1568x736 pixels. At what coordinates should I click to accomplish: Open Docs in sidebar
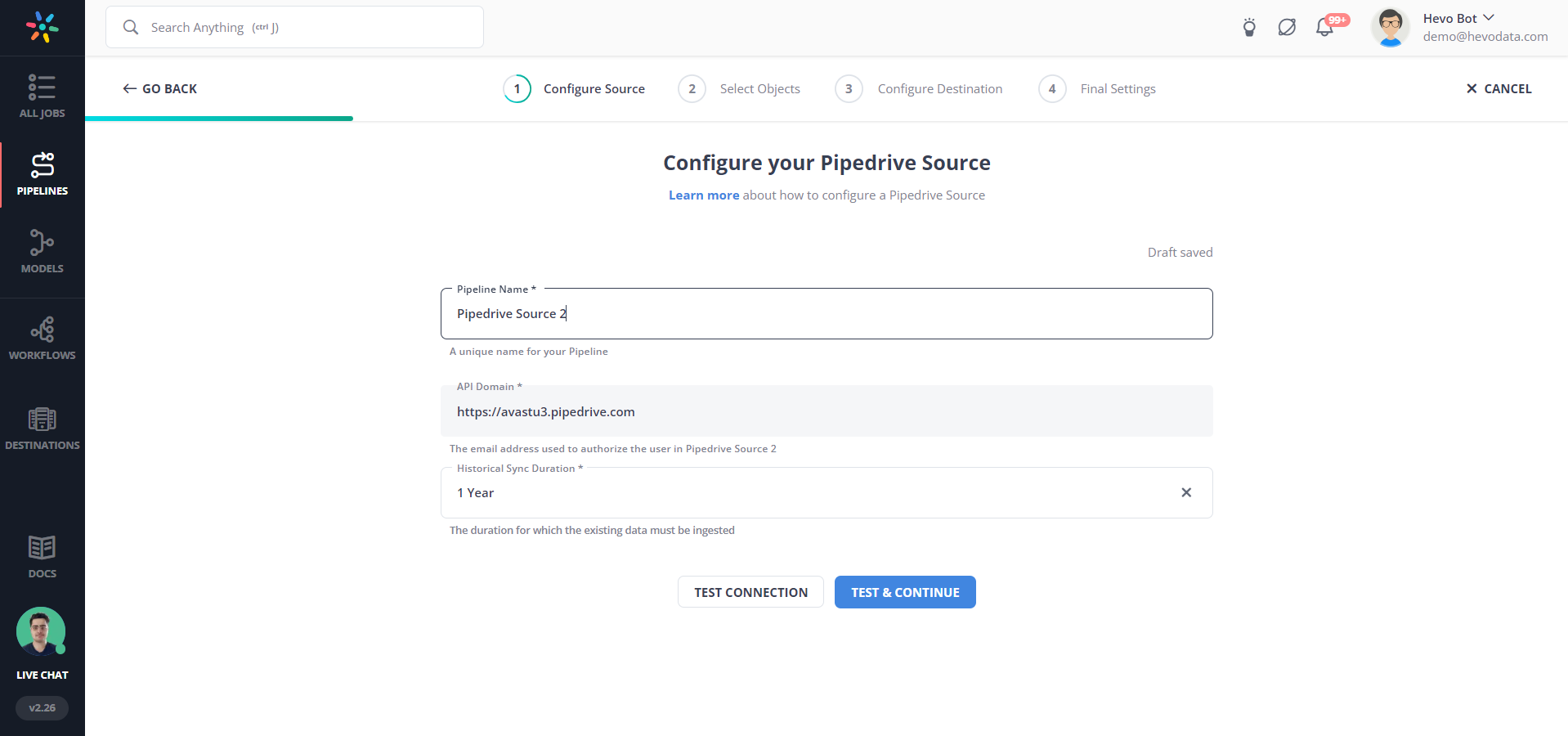pos(42,557)
